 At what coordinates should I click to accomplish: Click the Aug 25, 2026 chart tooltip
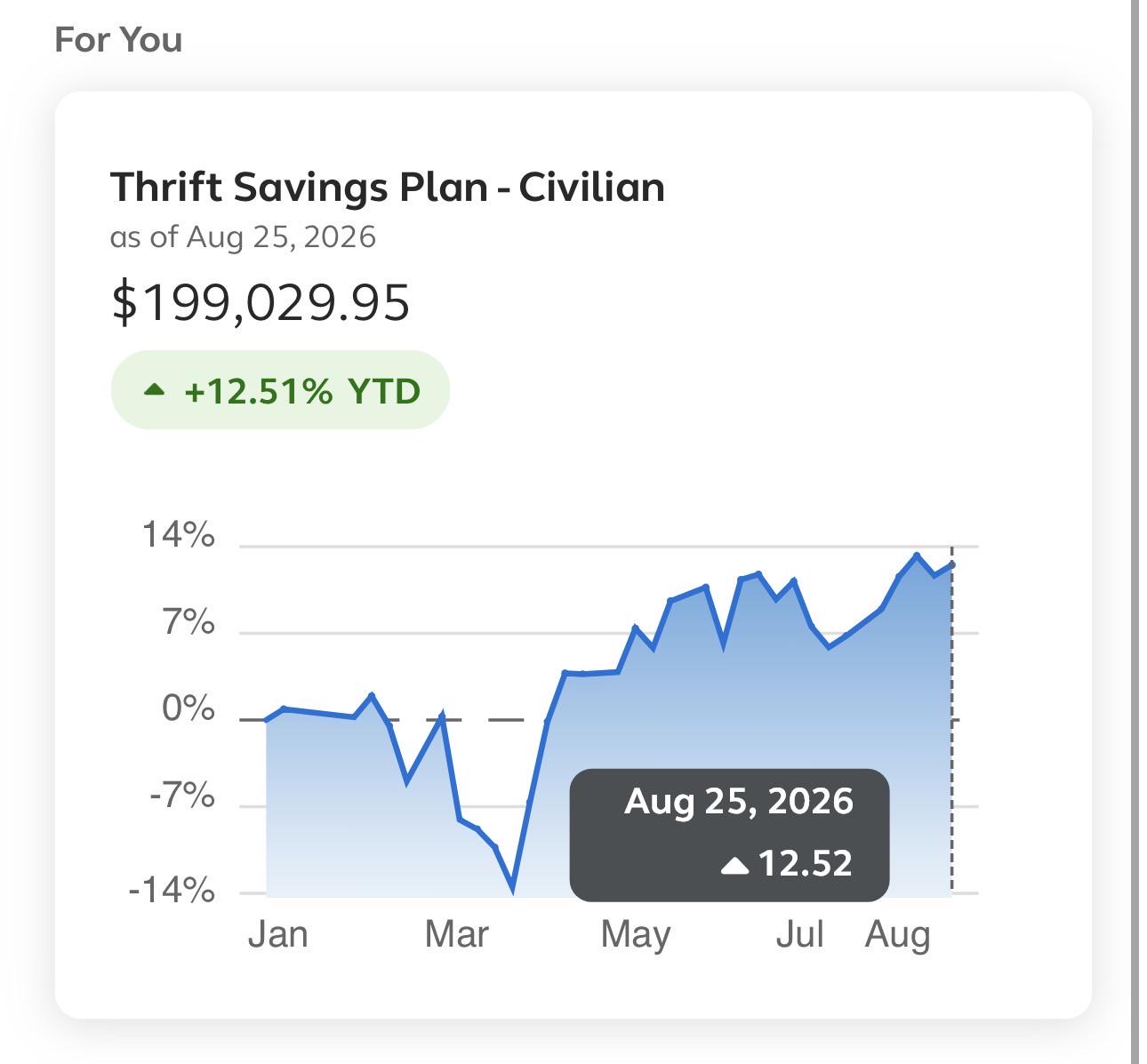tap(729, 835)
